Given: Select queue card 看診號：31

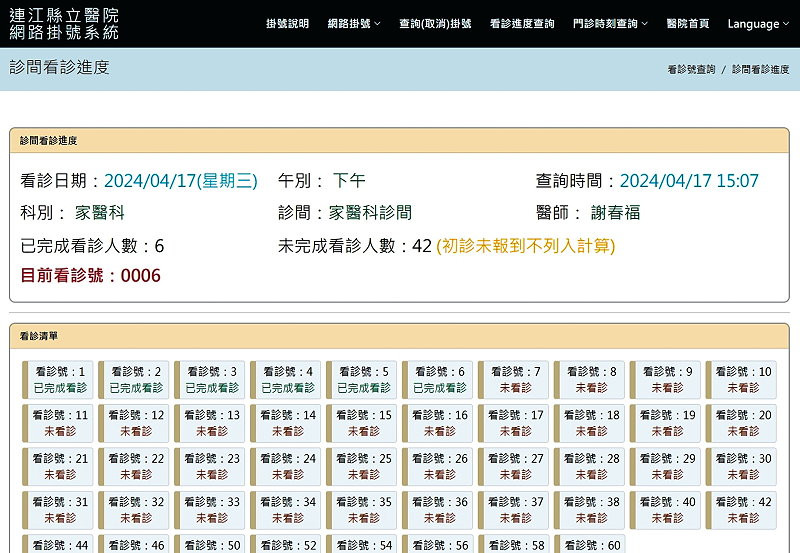Looking at the screenshot, I should pos(57,510).
